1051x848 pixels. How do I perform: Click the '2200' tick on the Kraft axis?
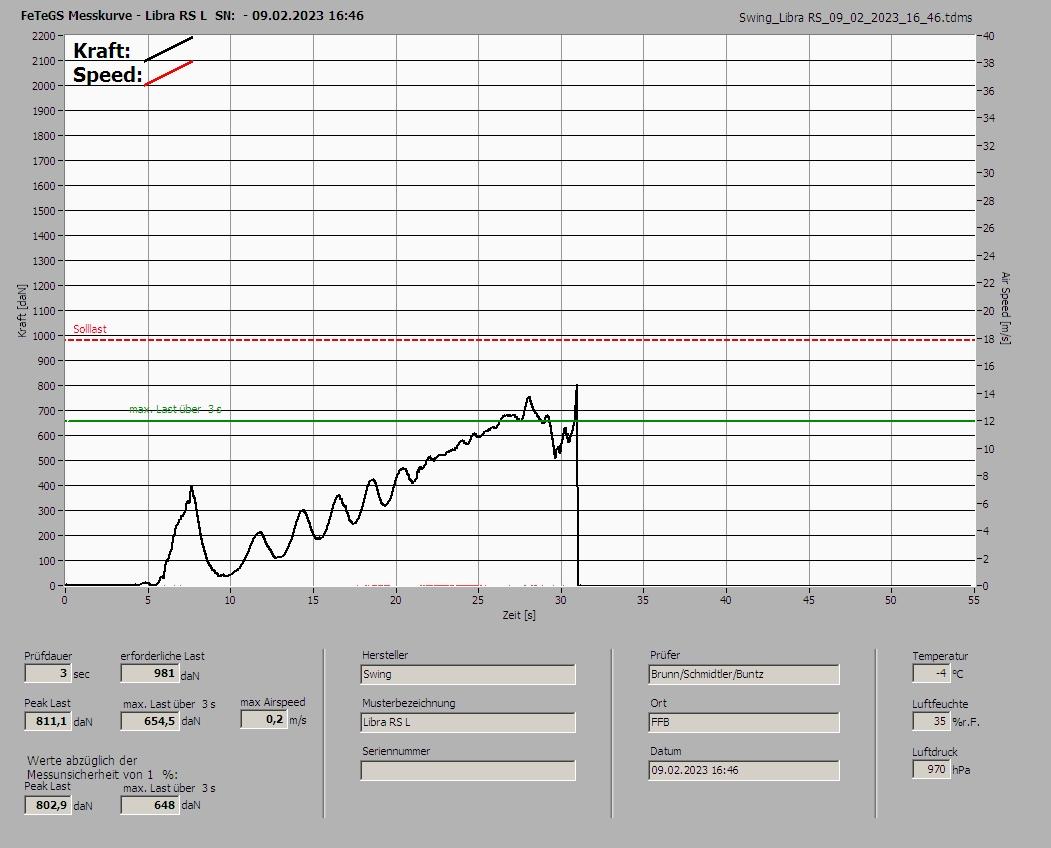[x=44, y=36]
